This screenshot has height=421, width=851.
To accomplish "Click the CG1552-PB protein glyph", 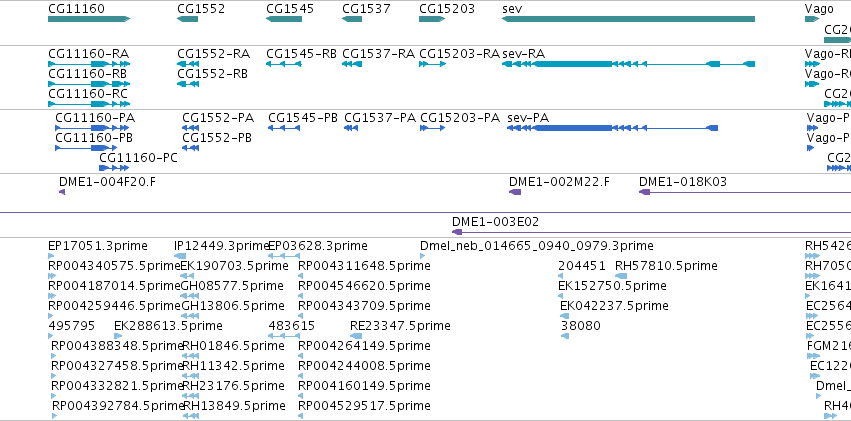I will click(x=190, y=148).
